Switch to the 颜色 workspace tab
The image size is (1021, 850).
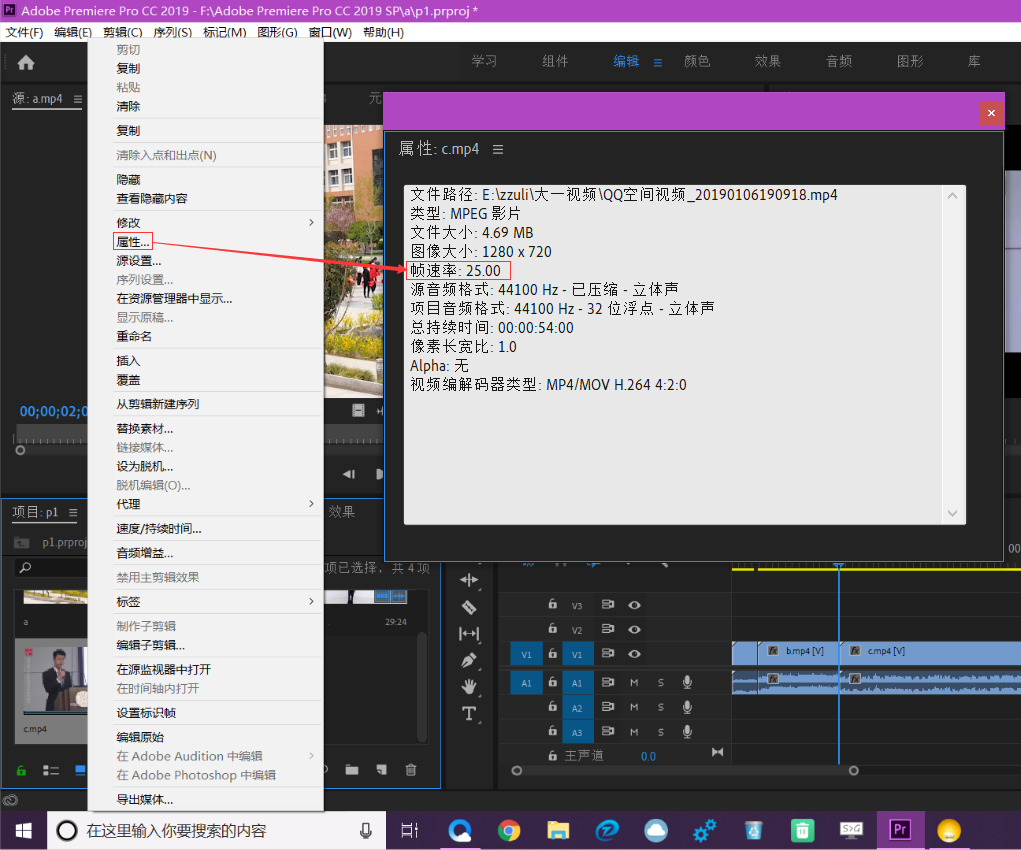[x=697, y=61]
